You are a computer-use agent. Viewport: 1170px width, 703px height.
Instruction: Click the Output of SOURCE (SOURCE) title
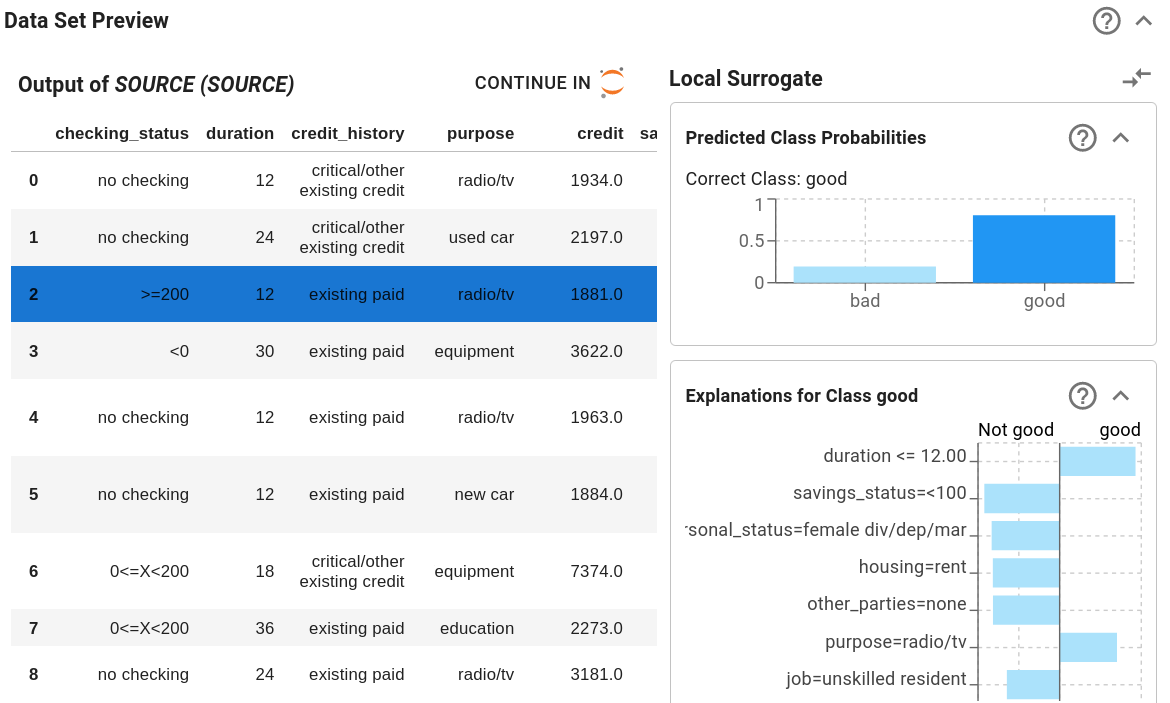(x=156, y=84)
